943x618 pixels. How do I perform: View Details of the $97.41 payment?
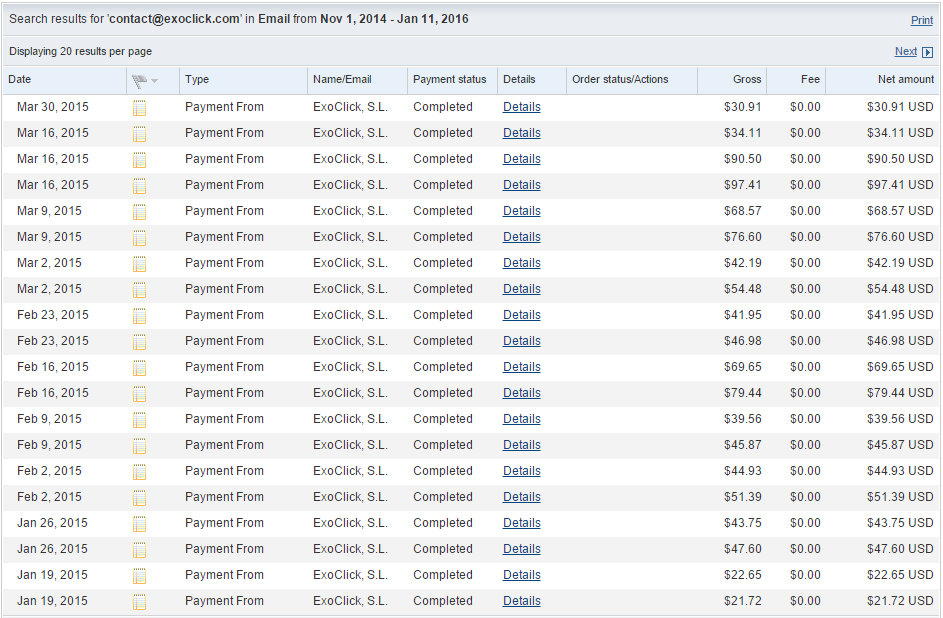[x=521, y=185]
